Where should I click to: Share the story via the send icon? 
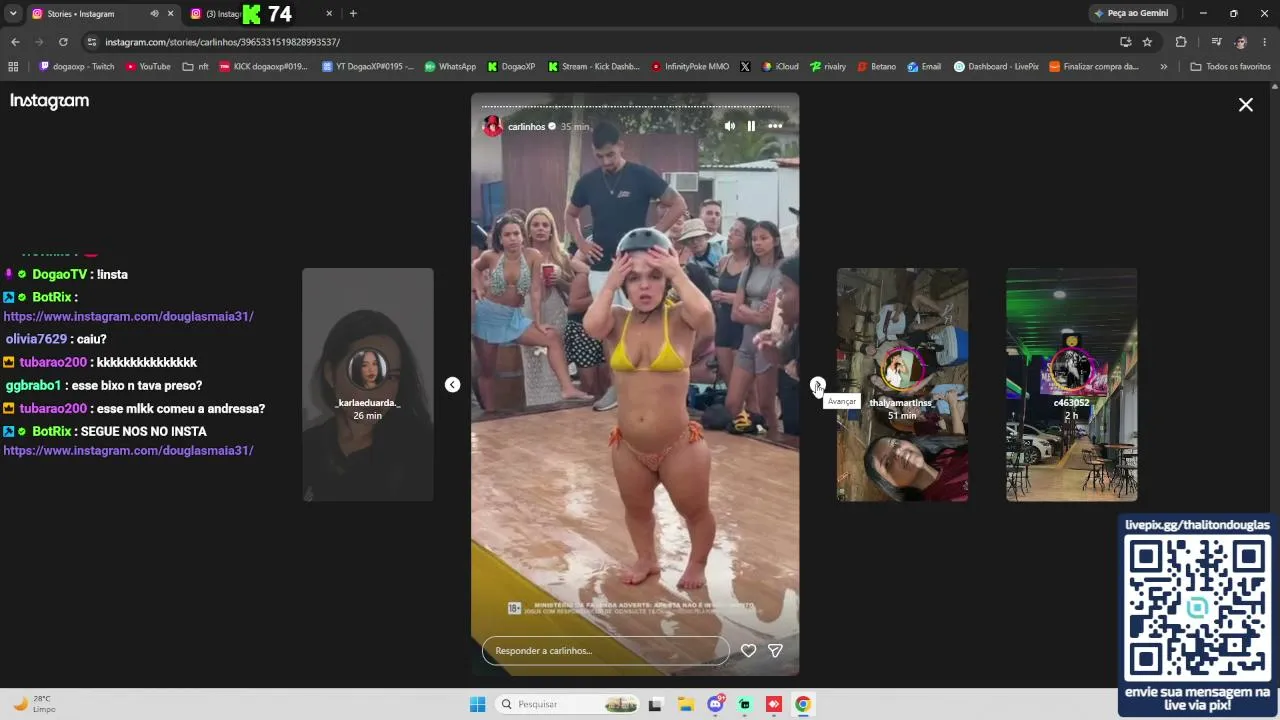pyautogui.click(x=775, y=651)
